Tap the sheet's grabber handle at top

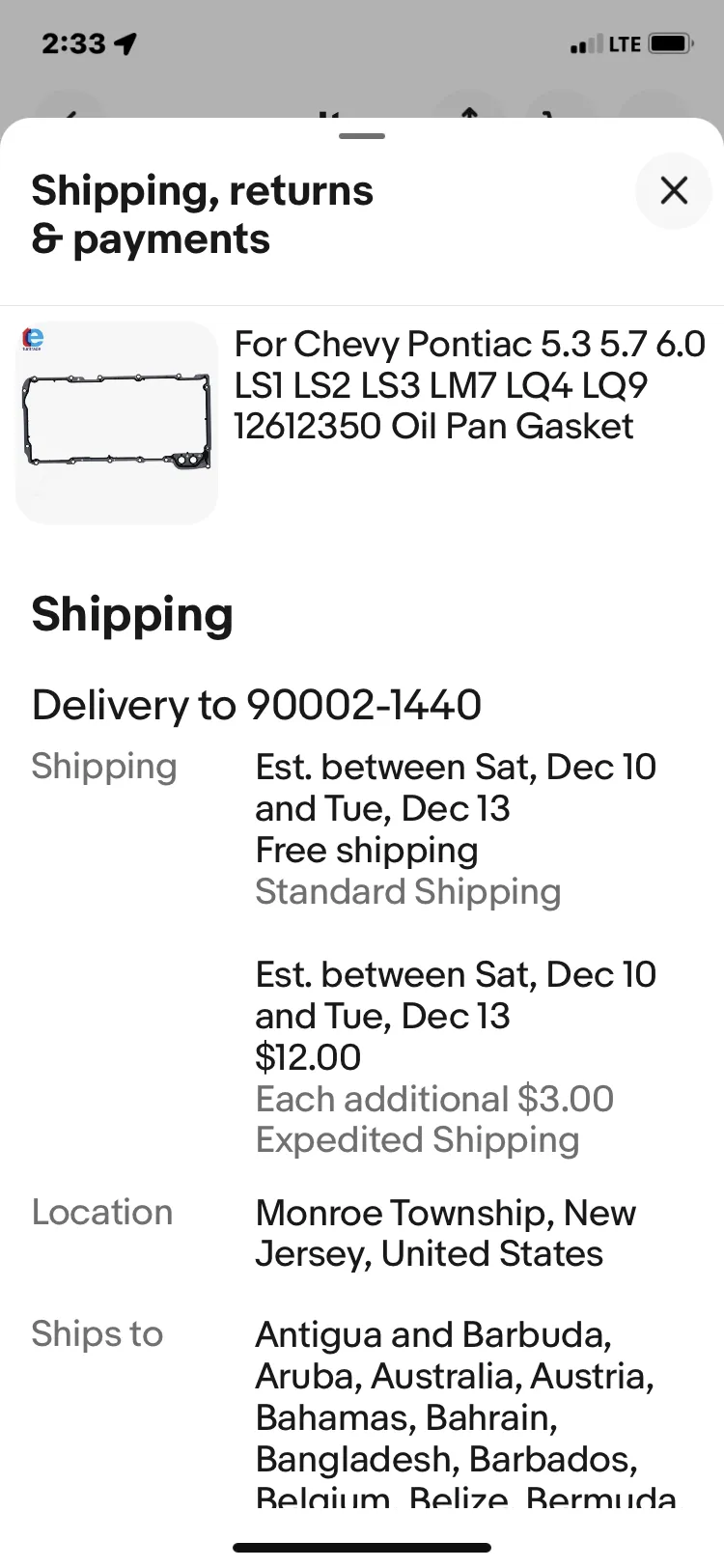(362, 136)
